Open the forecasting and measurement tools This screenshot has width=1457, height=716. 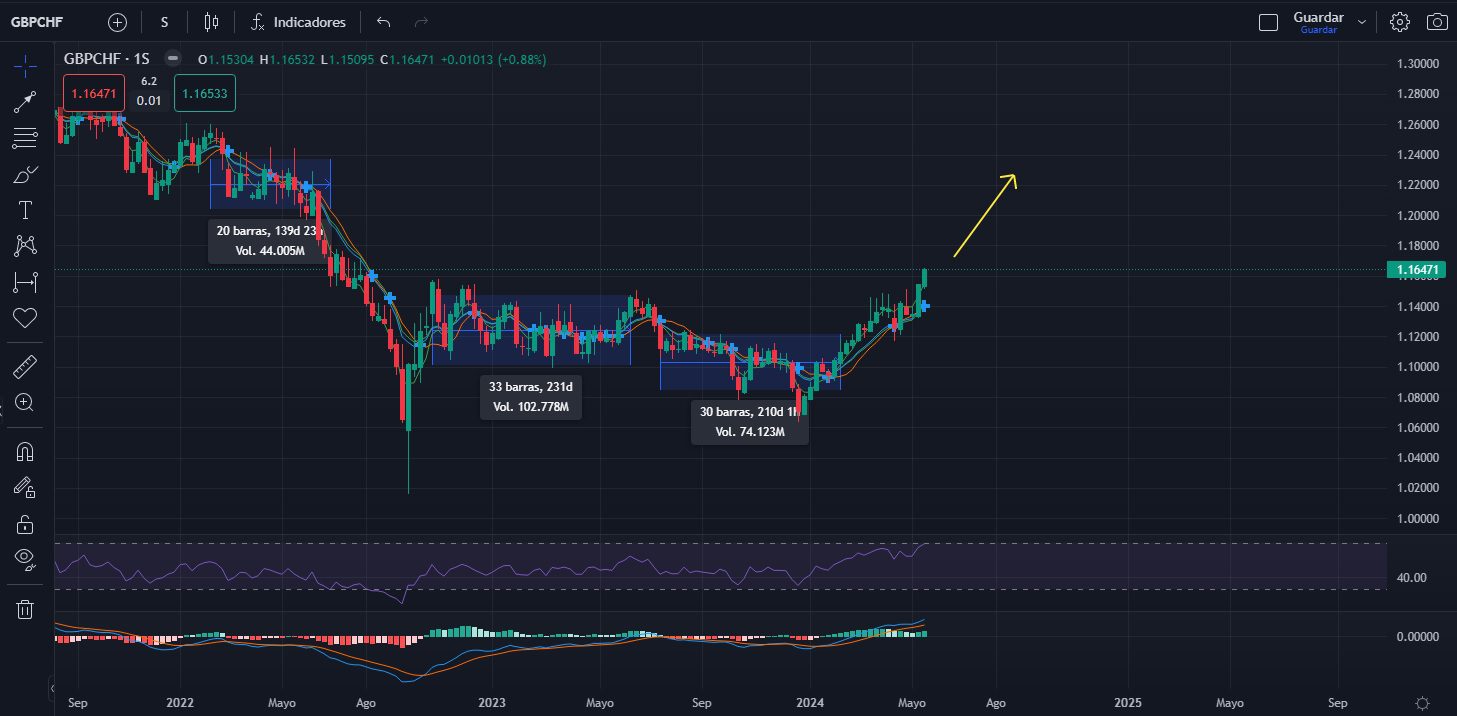tap(25, 282)
